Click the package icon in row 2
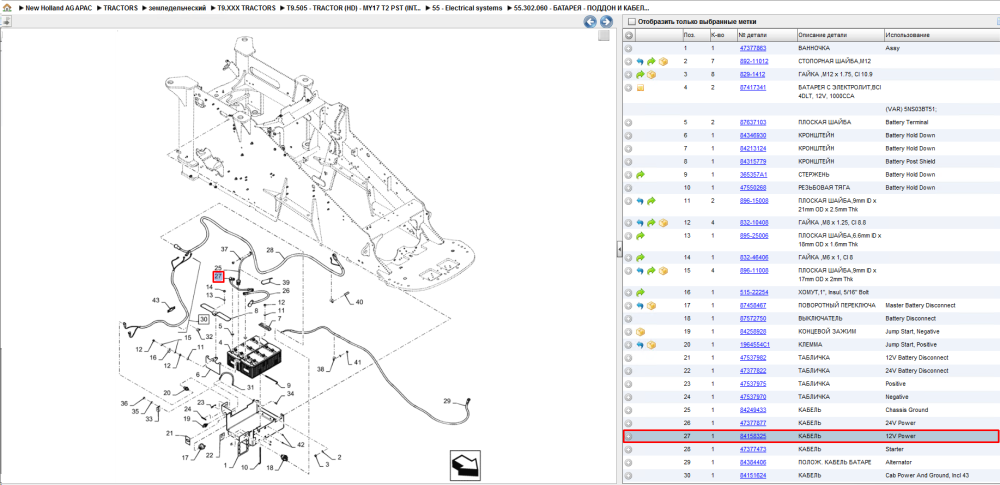This screenshot has height=485, width=1000. coord(663,61)
